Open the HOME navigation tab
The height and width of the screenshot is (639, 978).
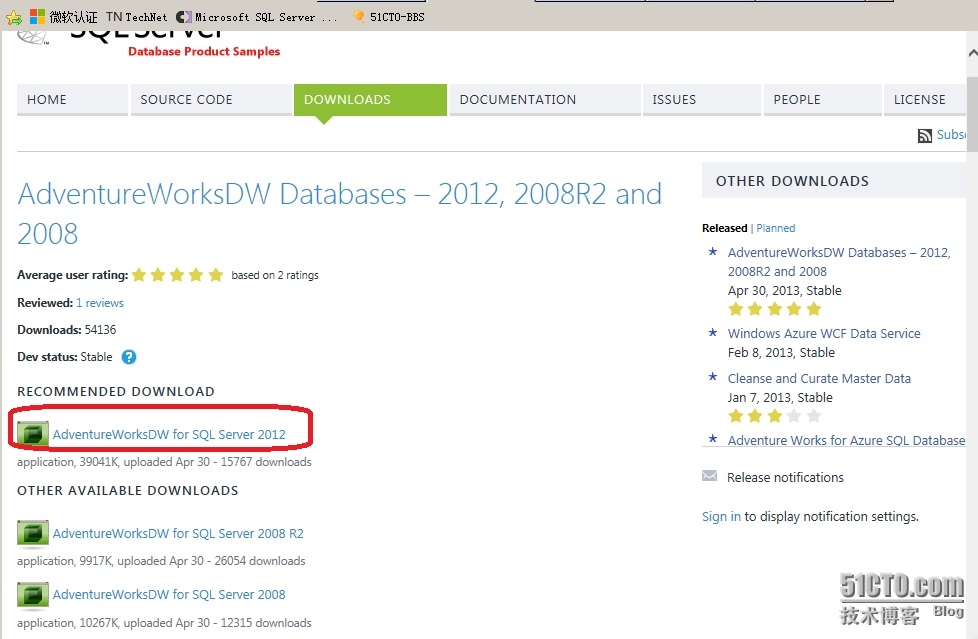point(72,100)
